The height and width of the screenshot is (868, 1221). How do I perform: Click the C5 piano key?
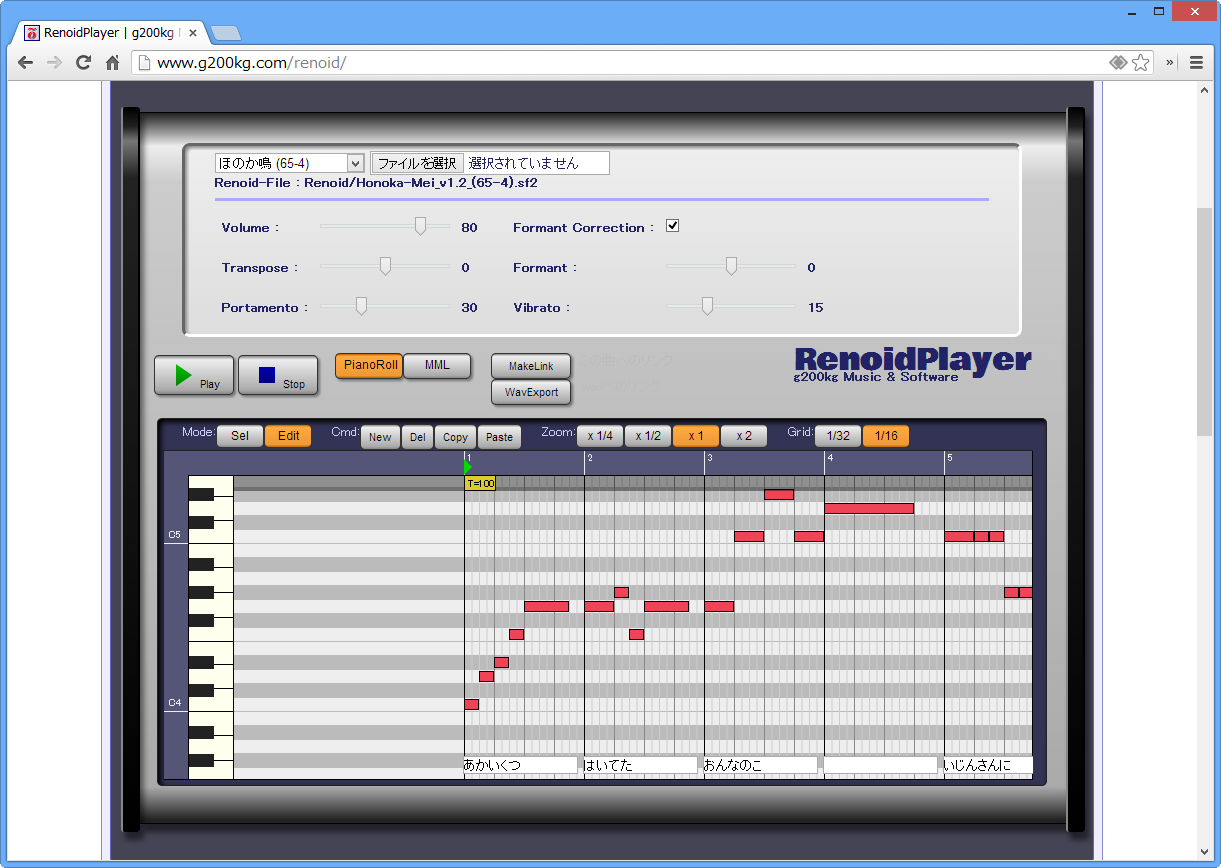211,537
